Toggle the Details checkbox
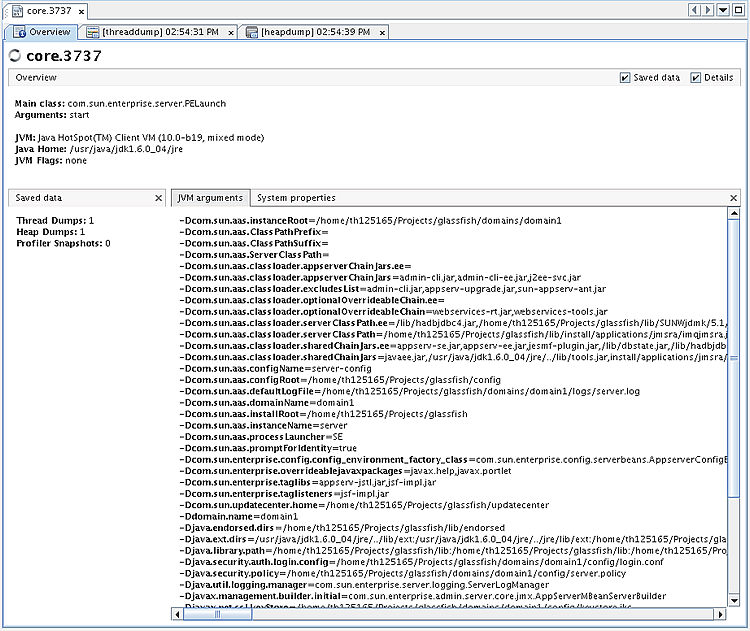 695,77
